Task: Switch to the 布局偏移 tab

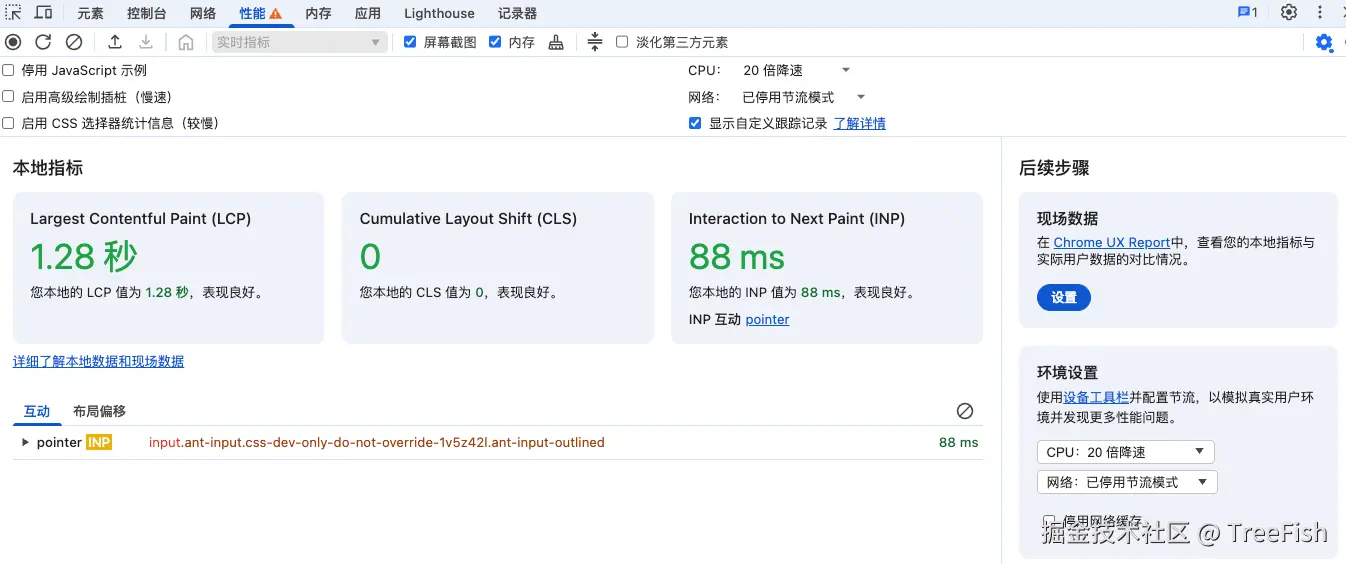Action: click(100, 411)
